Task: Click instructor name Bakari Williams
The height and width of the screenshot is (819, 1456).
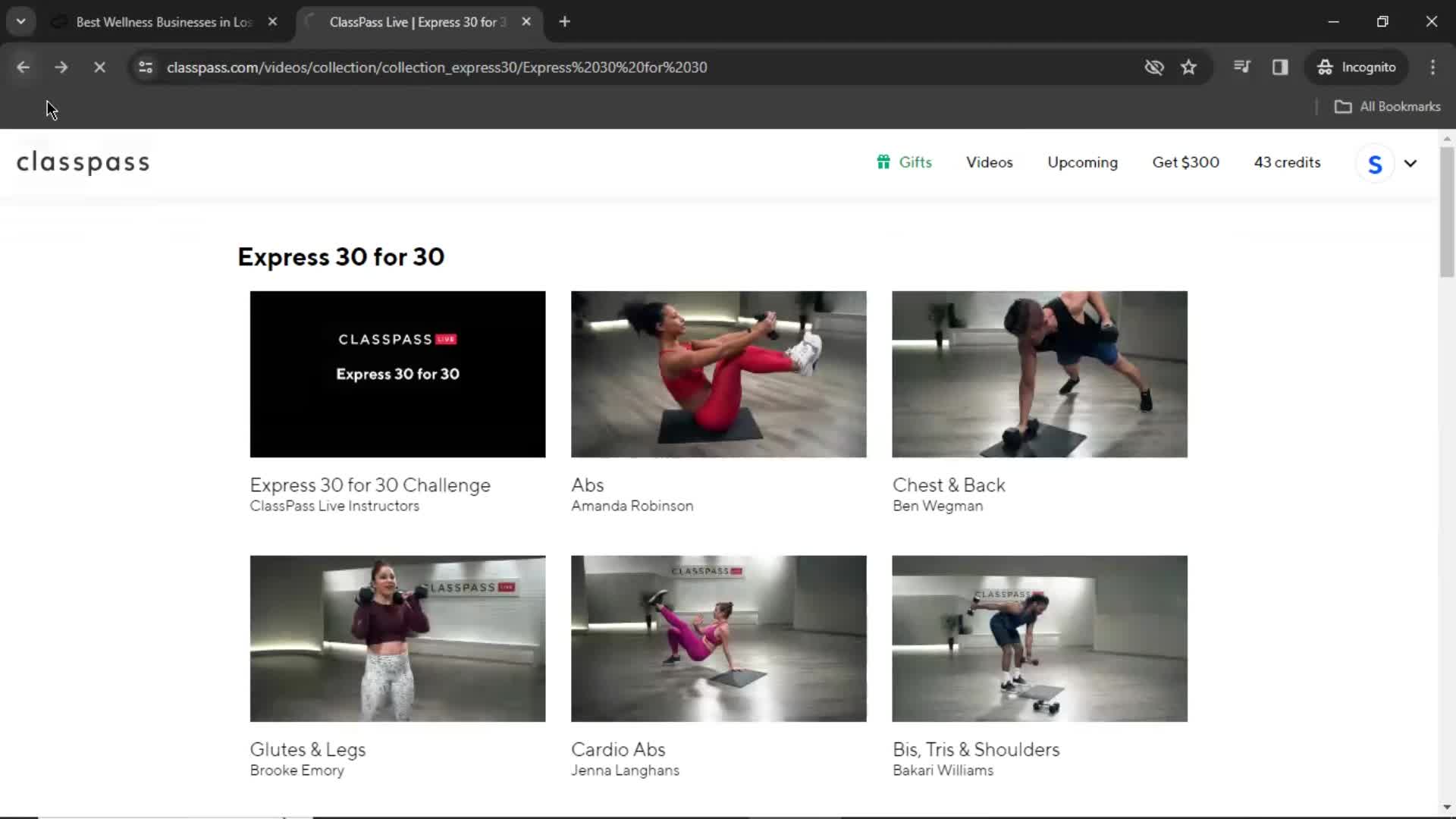Action: tap(943, 770)
